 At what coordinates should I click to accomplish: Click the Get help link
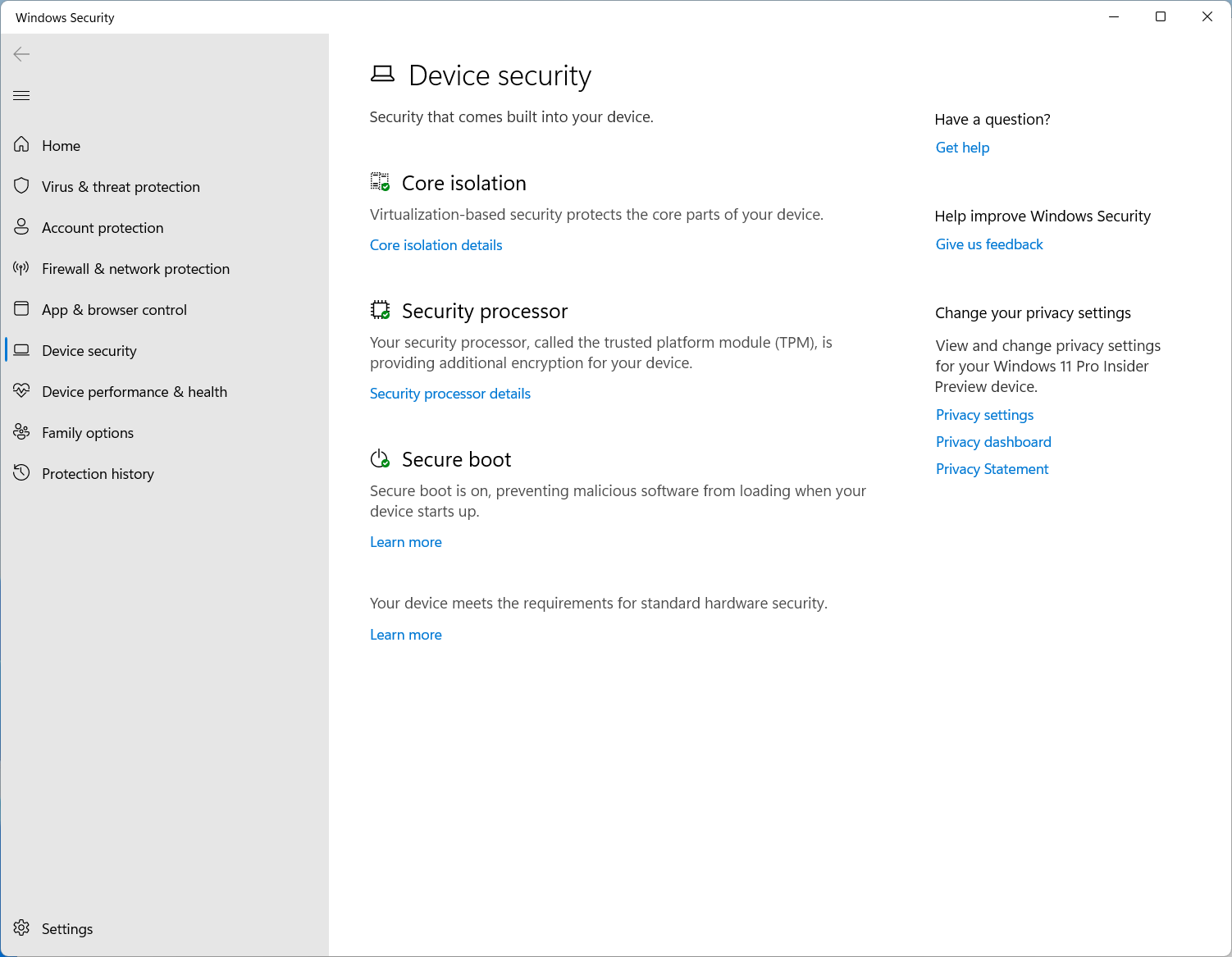click(962, 148)
